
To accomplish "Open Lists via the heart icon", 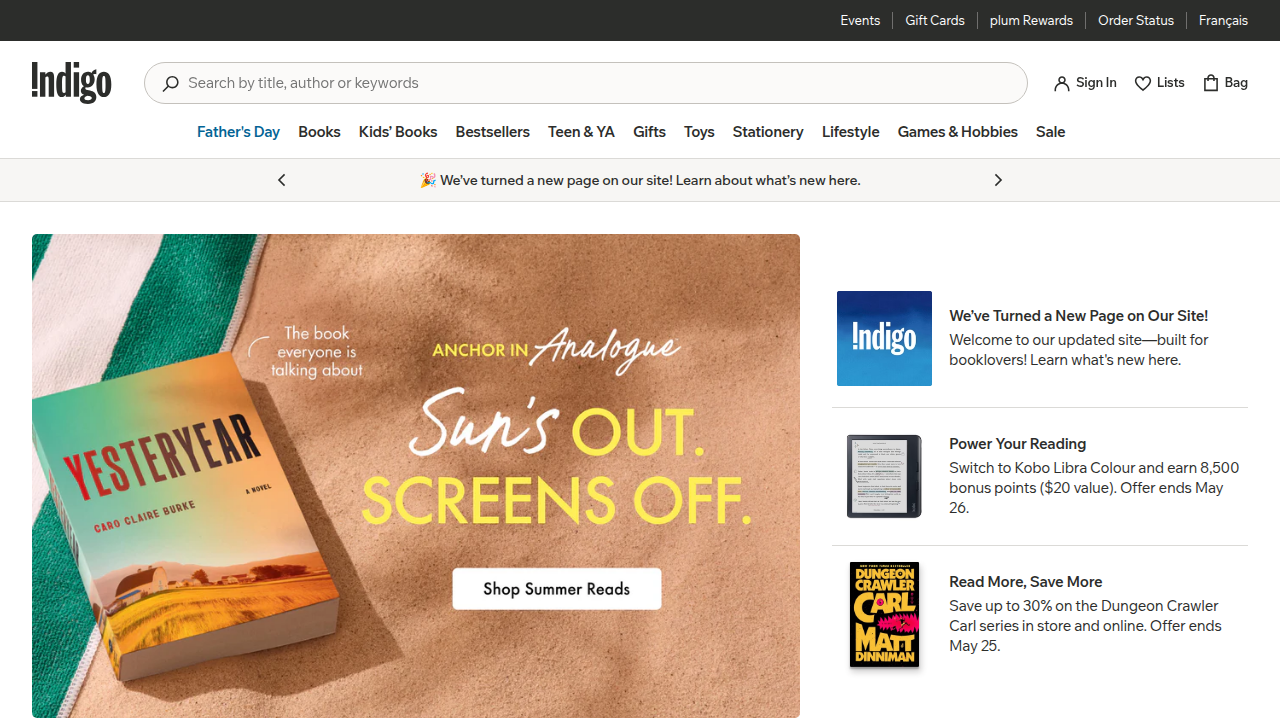I will coord(1143,83).
